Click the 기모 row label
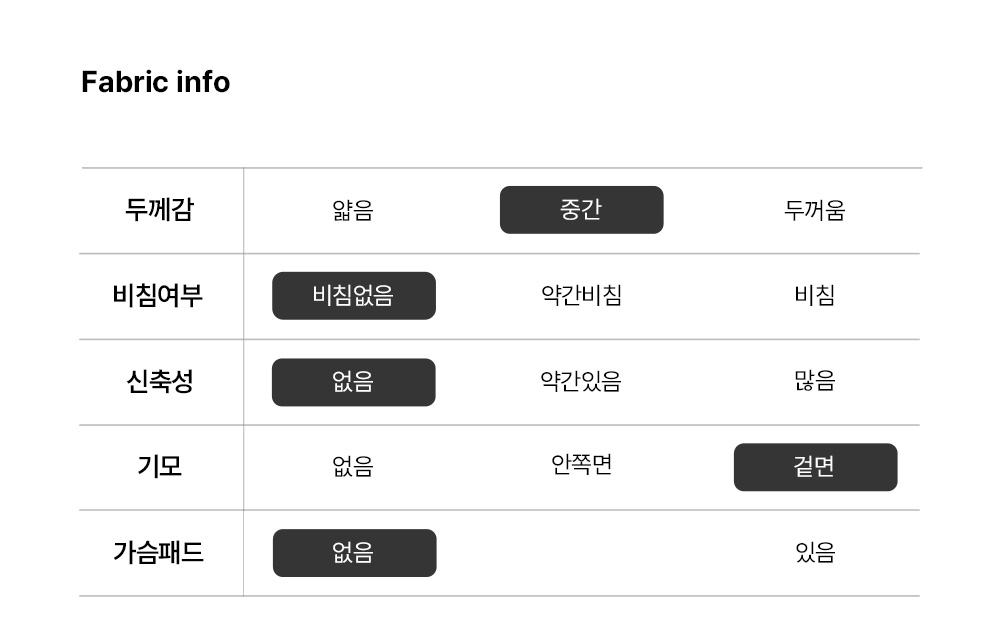The height and width of the screenshot is (628, 1000). tap(159, 467)
